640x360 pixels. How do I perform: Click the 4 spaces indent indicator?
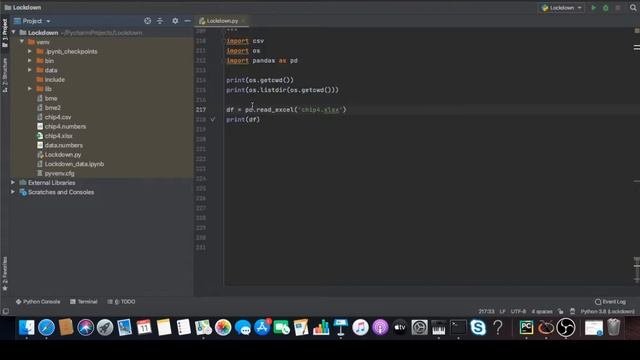click(x=542, y=311)
